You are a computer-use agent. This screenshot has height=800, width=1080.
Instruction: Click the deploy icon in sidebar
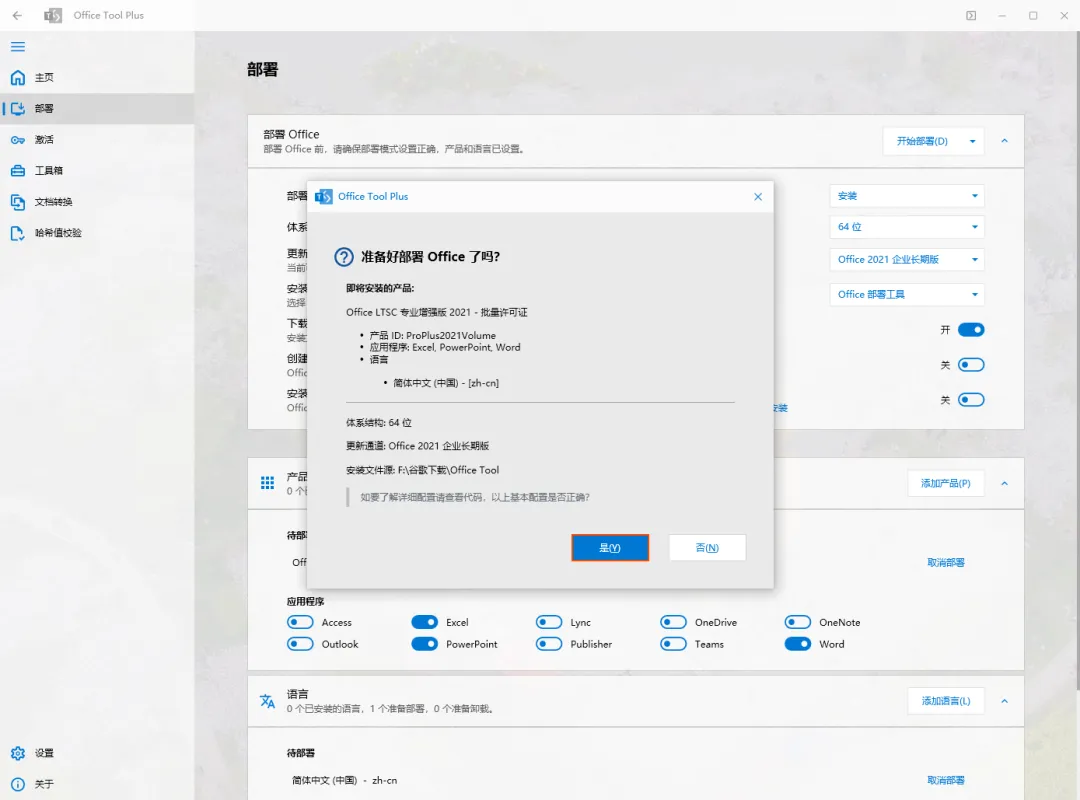pyautogui.click(x=18, y=108)
